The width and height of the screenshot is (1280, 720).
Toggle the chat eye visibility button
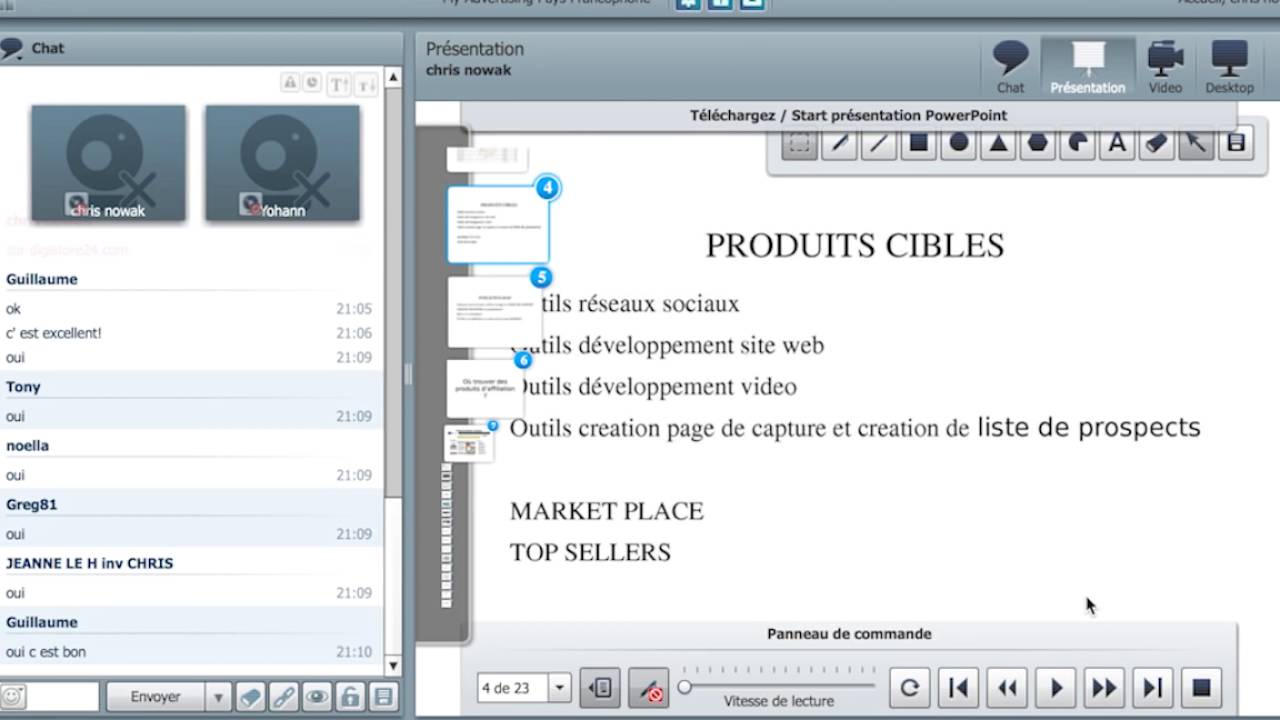(317, 697)
